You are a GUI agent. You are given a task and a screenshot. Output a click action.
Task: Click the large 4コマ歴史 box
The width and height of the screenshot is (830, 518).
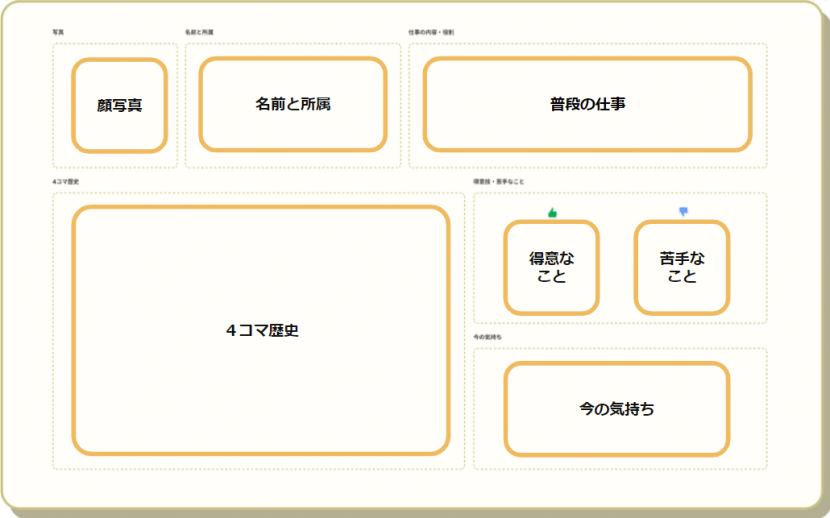(261, 330)
